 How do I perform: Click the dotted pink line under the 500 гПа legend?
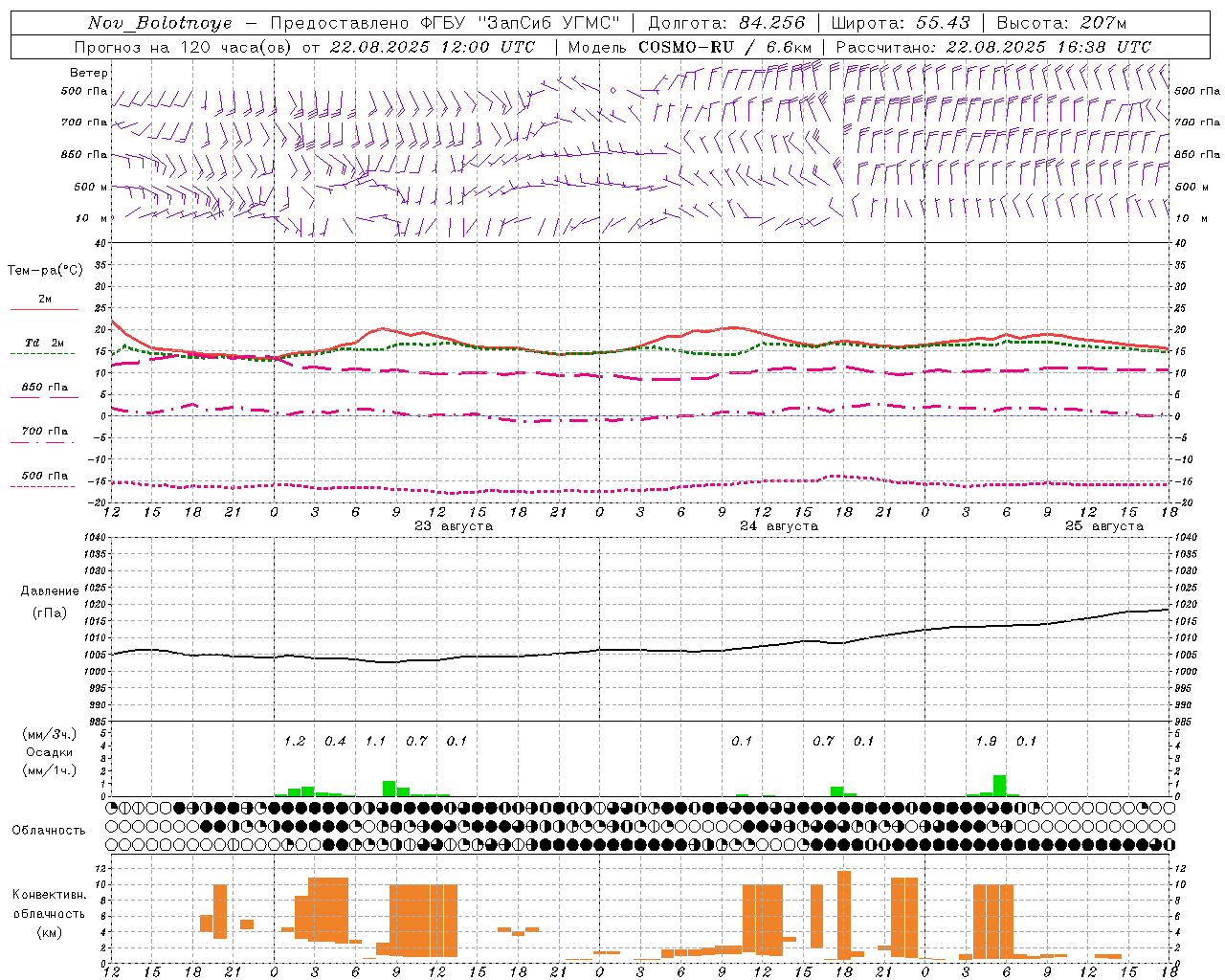[42, 486]
